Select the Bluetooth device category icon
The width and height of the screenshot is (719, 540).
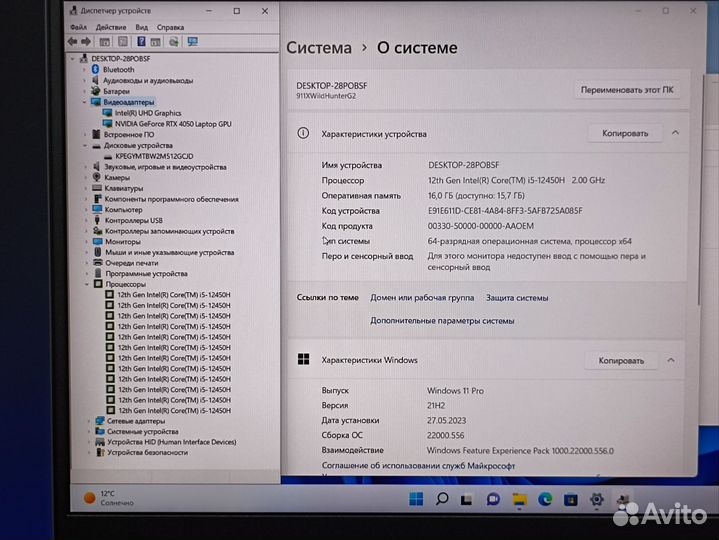pos(95,69)
